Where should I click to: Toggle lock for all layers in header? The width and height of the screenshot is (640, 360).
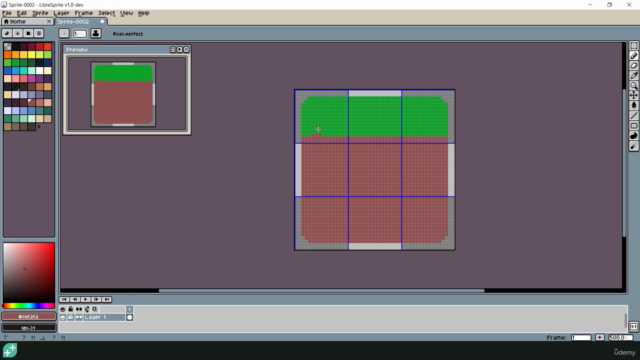click(71, 309)
